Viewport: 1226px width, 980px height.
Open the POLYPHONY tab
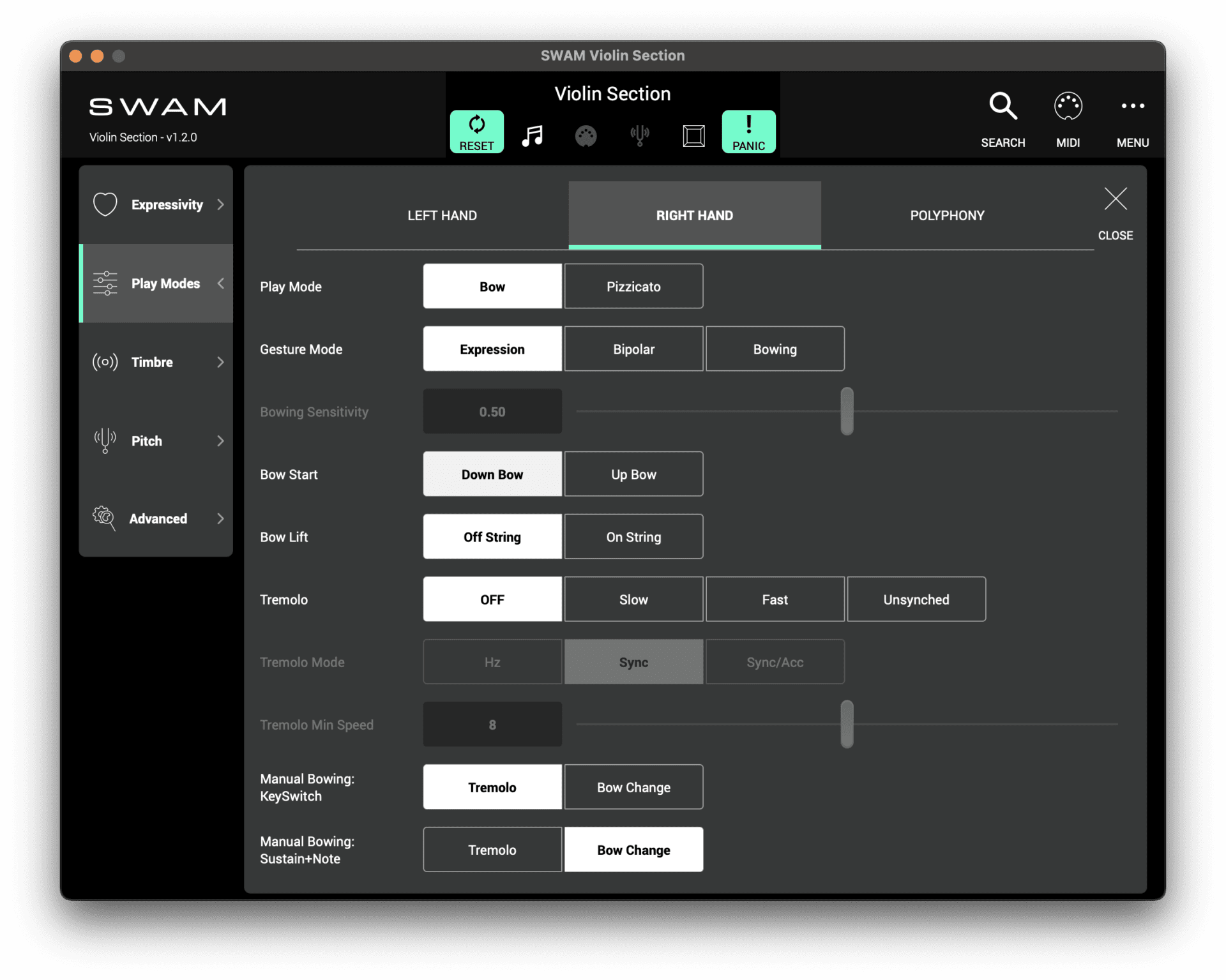tap(946, 215)
